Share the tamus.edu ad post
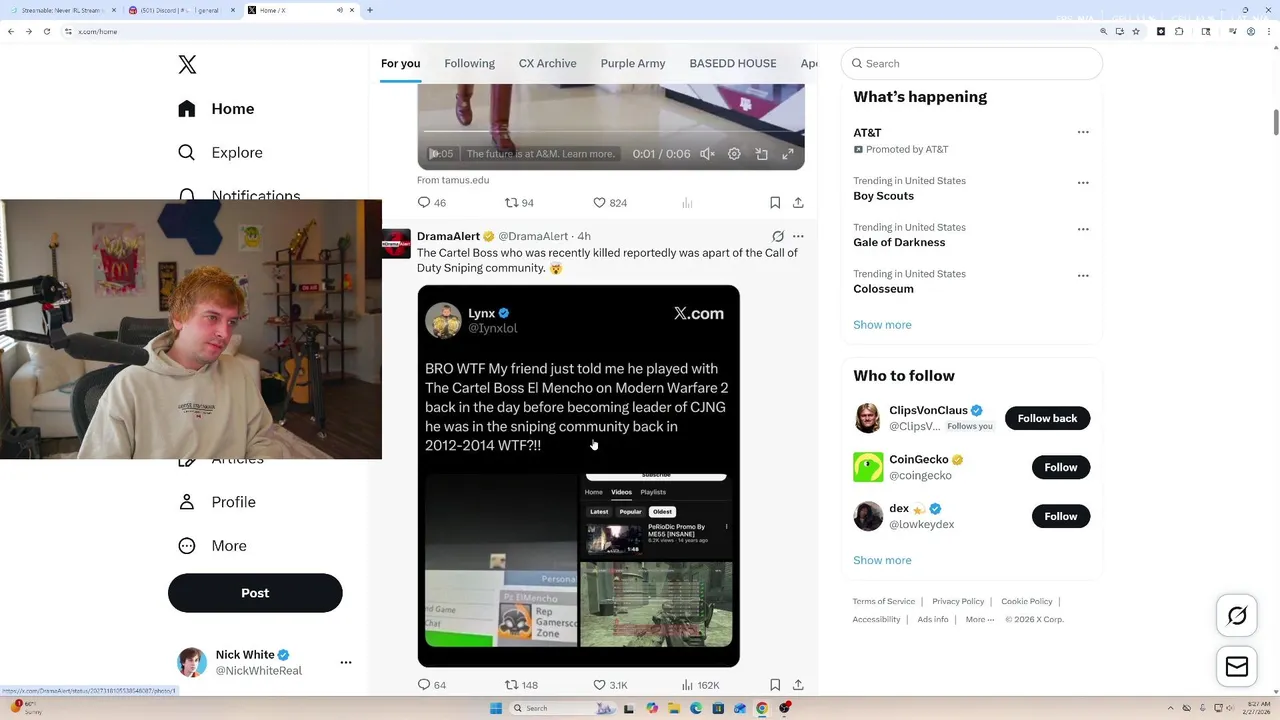This screenshot has width=1280, height=720. point(798,202)
